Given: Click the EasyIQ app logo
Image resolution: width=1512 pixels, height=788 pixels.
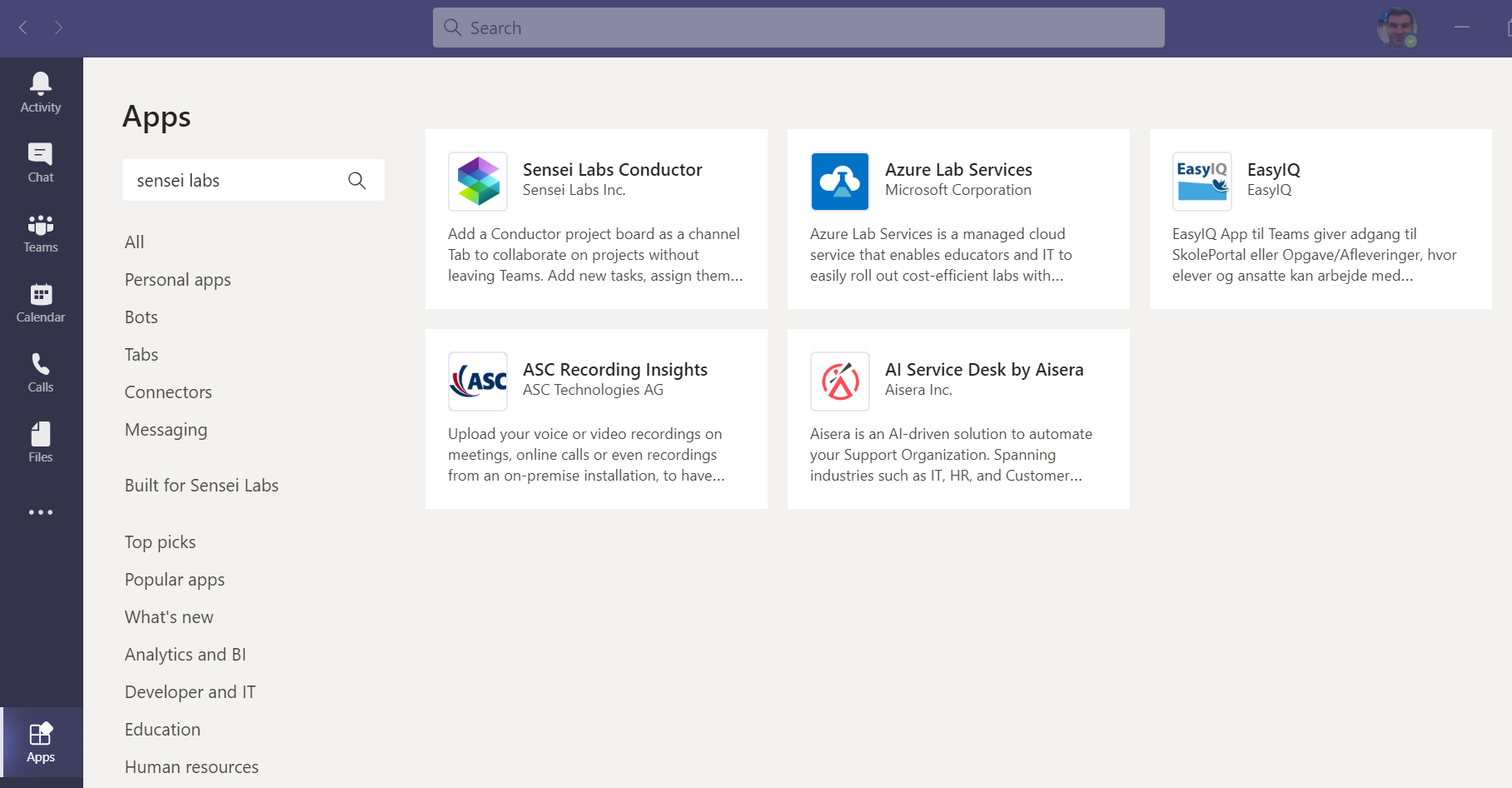Looking at the screenshot, I should point(1202,182).
